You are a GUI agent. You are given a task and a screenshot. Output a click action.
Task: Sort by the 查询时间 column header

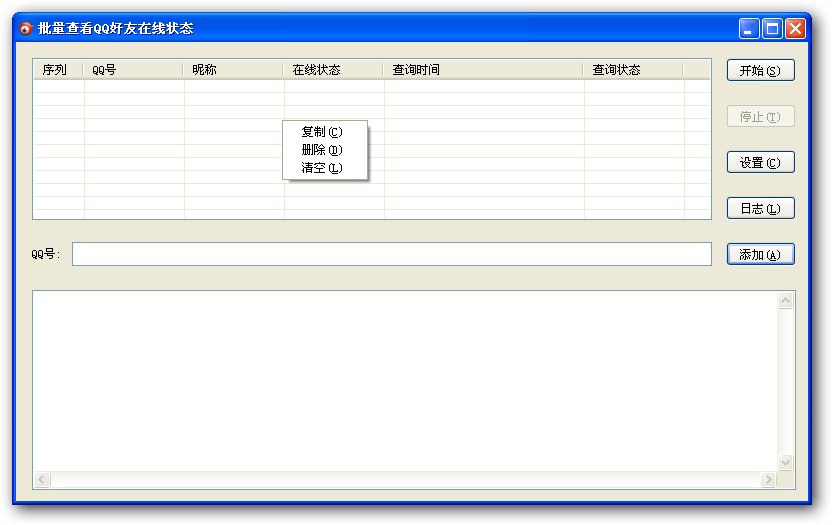point(483,70)
